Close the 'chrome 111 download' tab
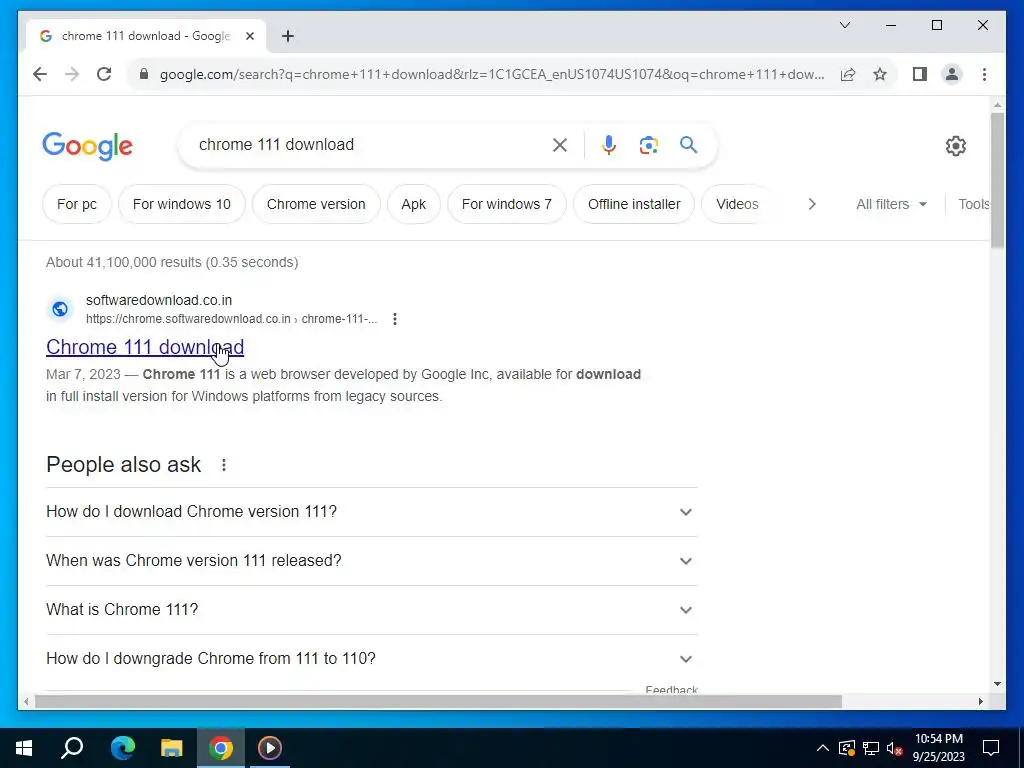Viewport: 1024px width, 768px height. coord(250,36)
